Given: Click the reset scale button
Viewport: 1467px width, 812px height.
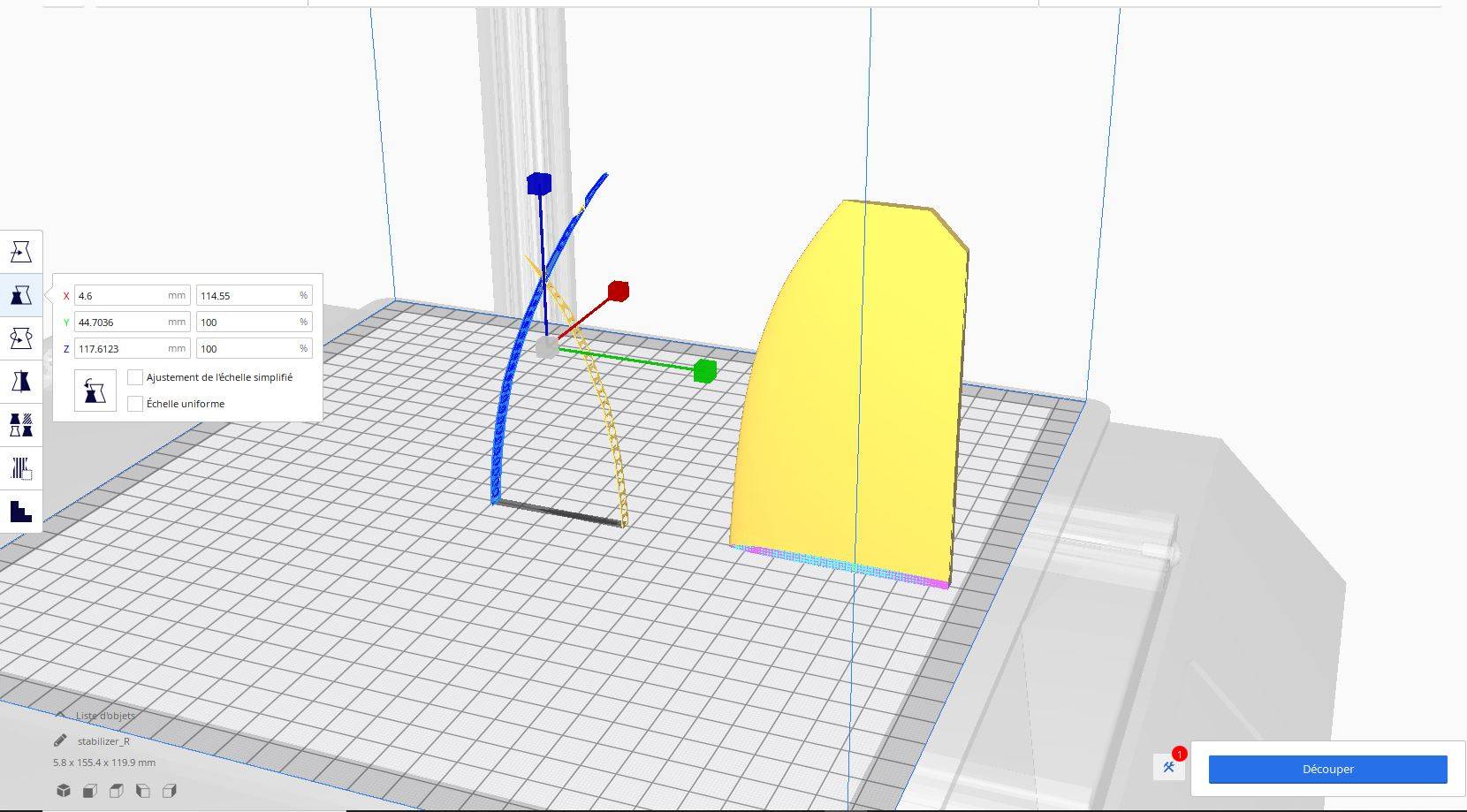Looking at the screenshot, I should click(95, 390).
